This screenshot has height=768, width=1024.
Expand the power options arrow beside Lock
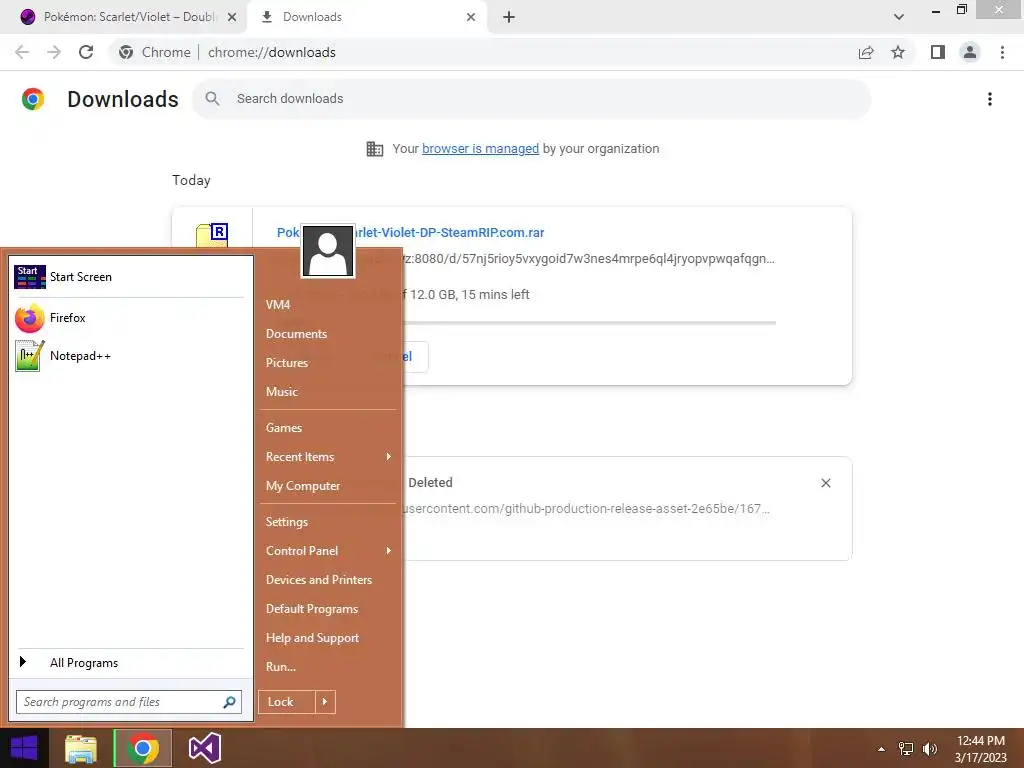coord(325,702)
